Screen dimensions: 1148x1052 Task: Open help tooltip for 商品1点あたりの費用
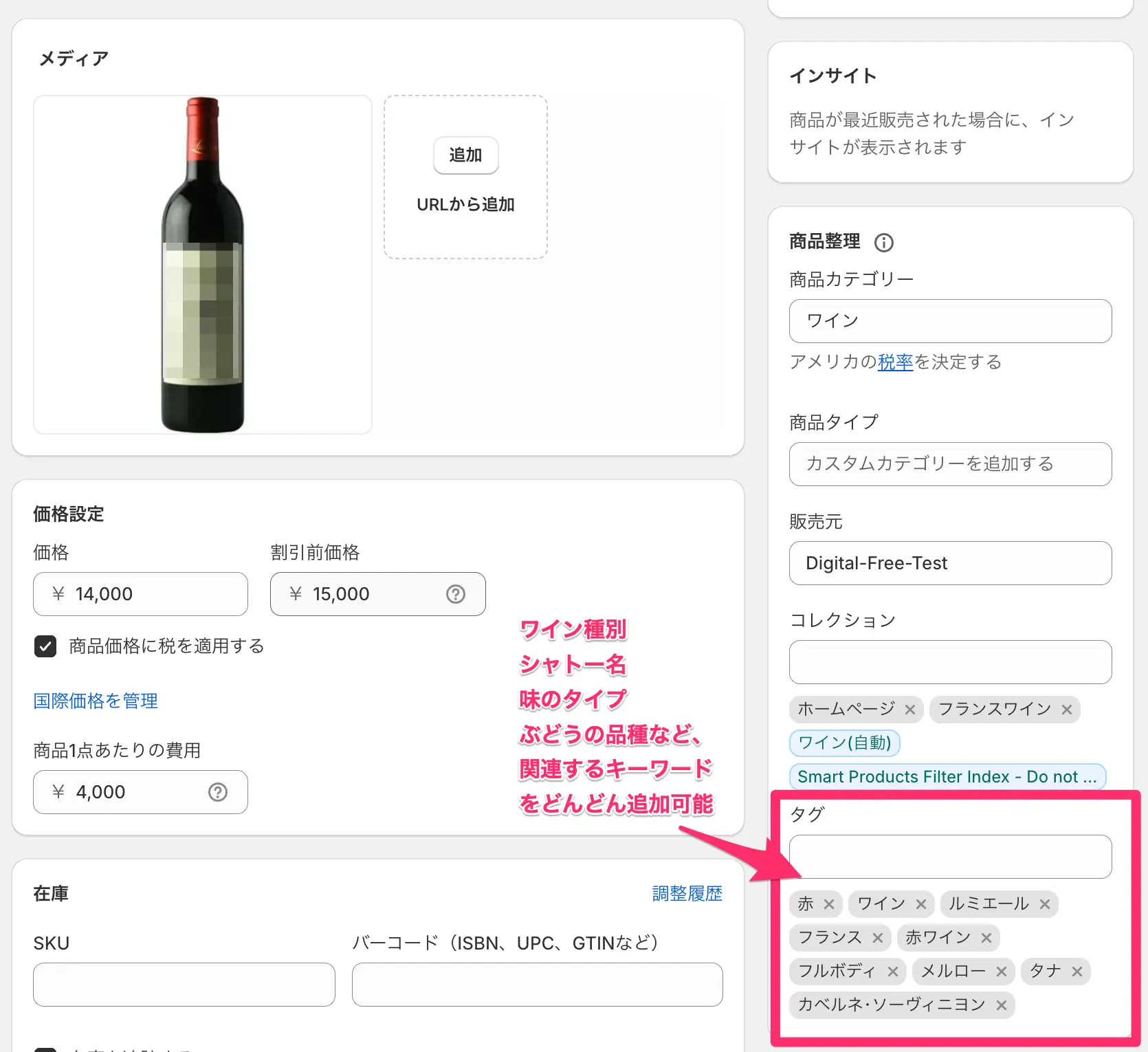(x=218, y=791)
